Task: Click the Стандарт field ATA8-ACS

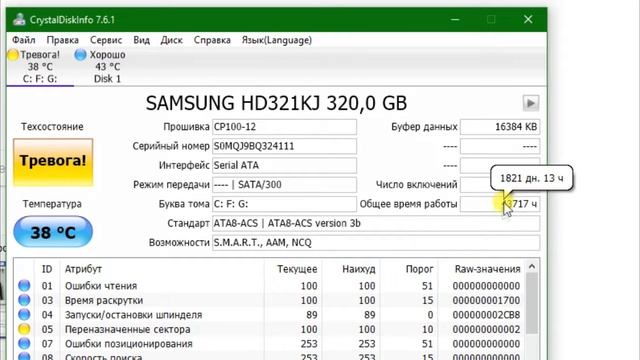Action: [376, 223]
